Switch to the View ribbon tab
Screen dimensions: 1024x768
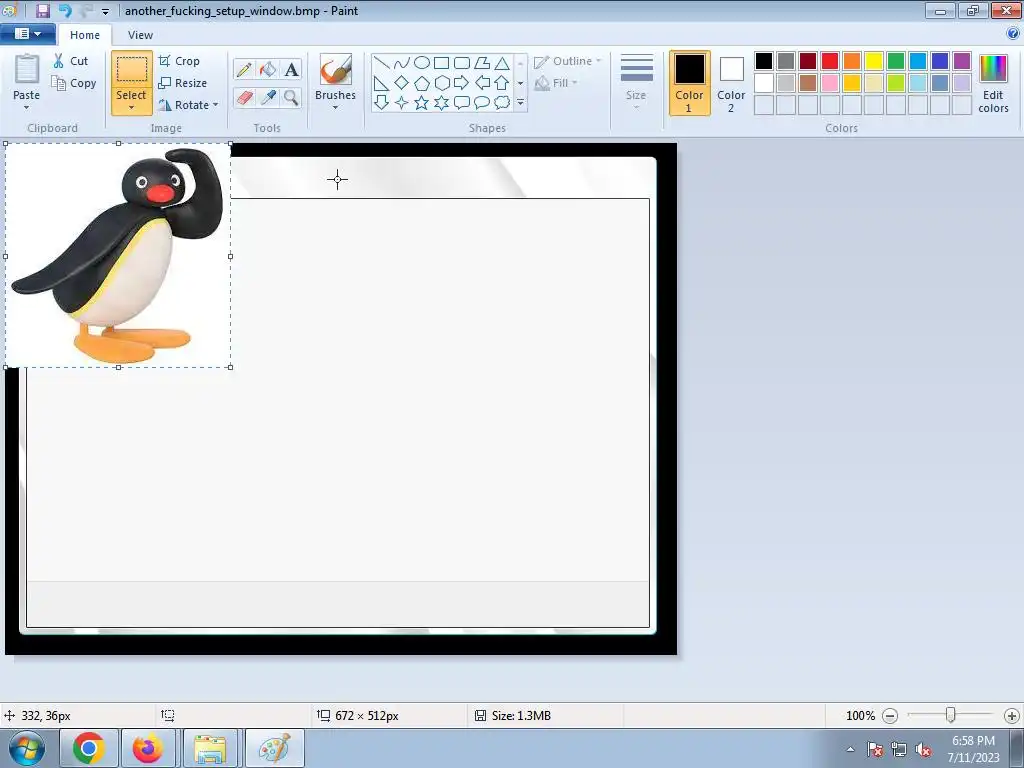pyautogui.click(x=140, y=35)
